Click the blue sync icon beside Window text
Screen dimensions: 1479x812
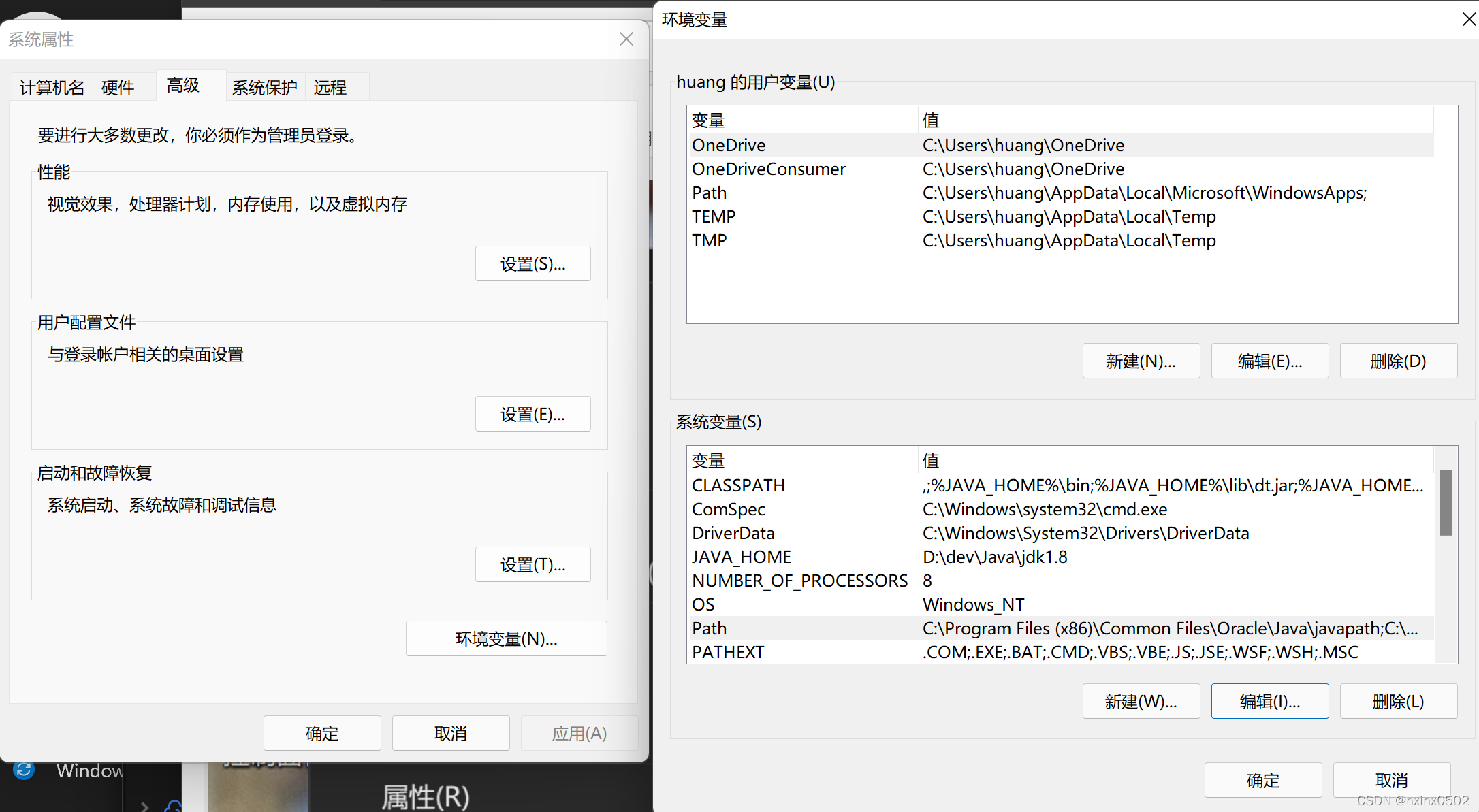[24, 770]
